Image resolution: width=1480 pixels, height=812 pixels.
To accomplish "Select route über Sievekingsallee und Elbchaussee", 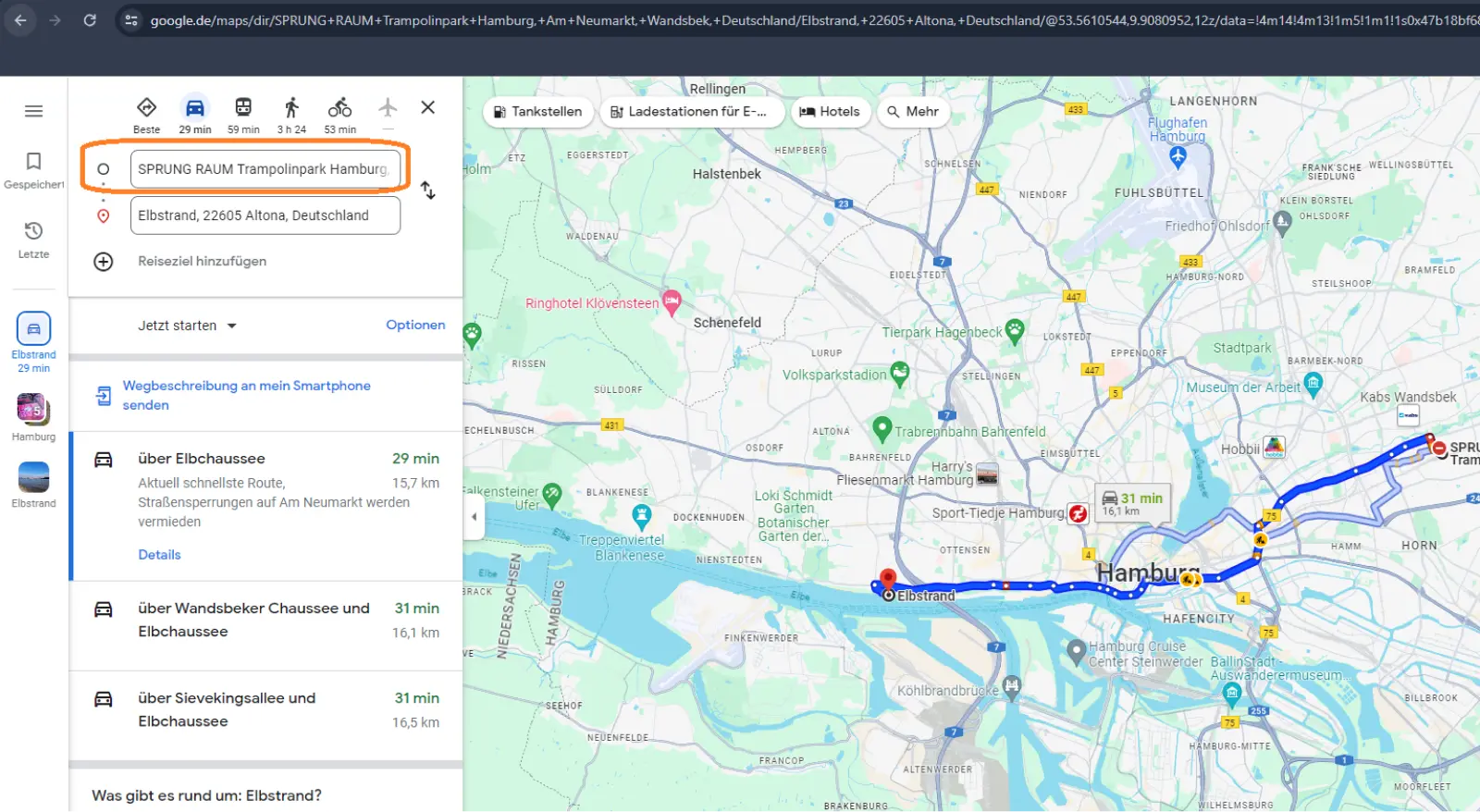I will (x=266, y=715).
